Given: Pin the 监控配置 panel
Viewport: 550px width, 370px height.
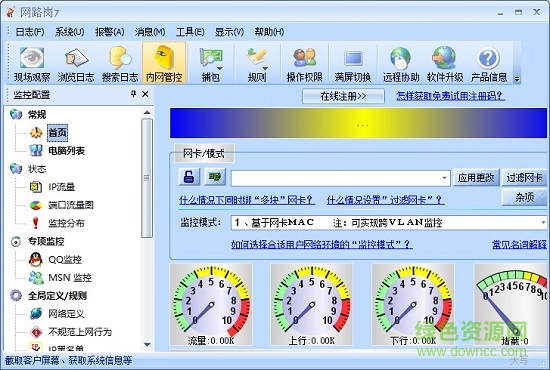Looking at the screenshot, I should pos(133,94).
